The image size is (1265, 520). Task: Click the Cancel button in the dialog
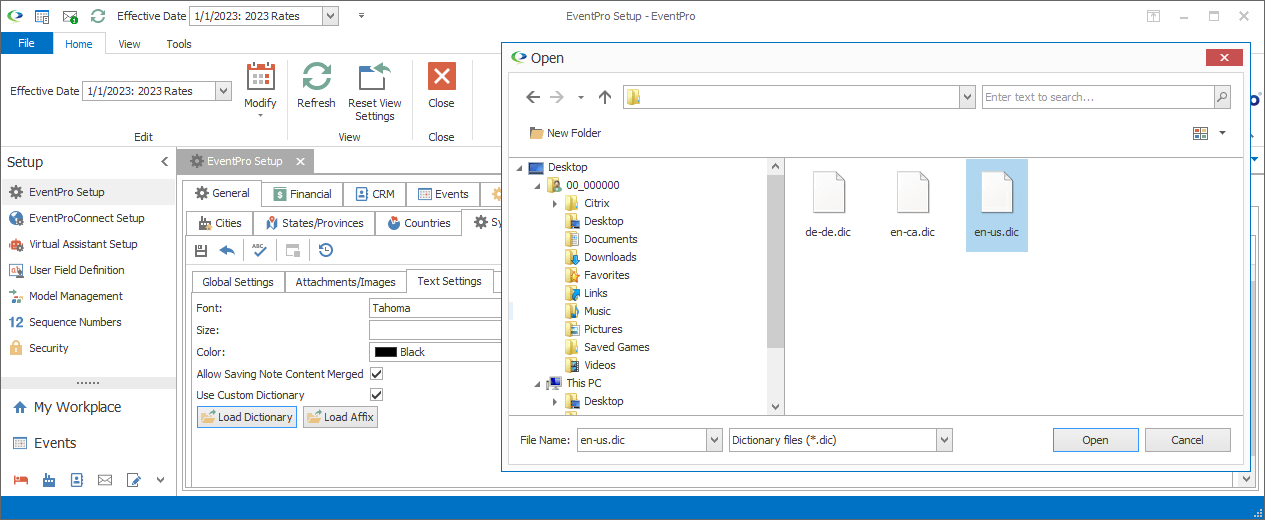[1187, 440]
